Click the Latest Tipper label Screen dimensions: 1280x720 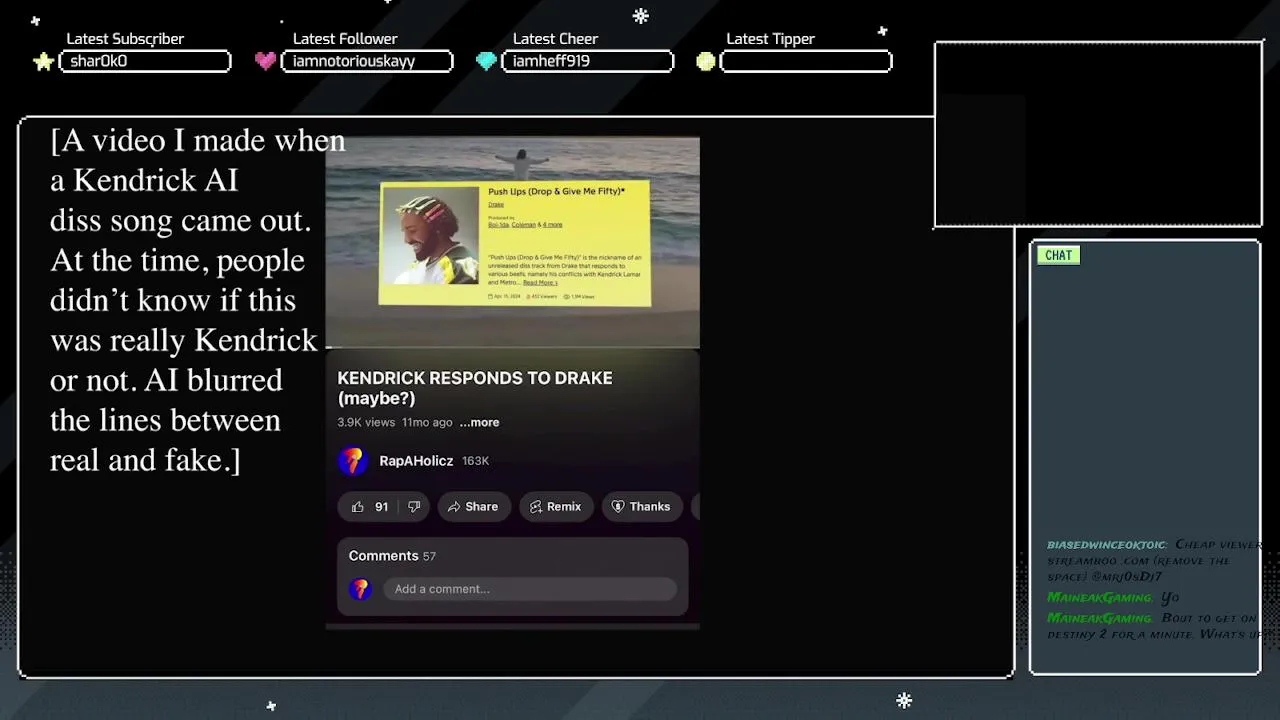(x=770, y=39)
